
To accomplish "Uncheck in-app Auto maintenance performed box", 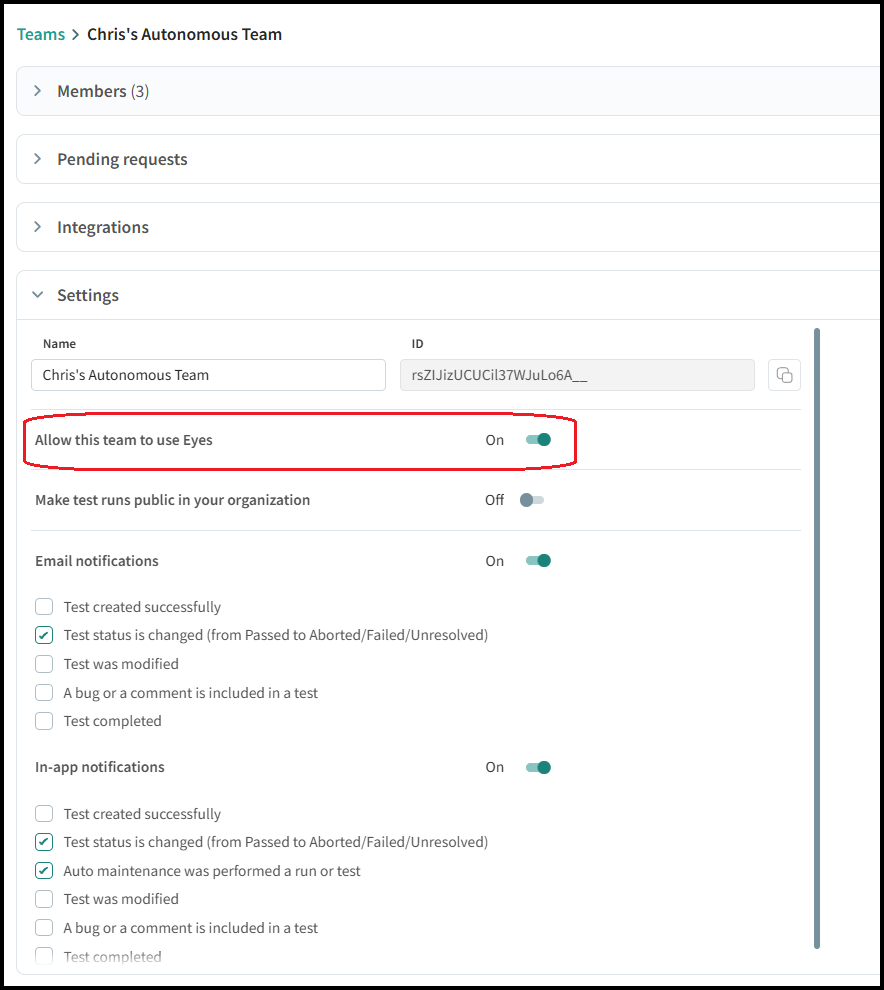I will (x=44, y=871).
